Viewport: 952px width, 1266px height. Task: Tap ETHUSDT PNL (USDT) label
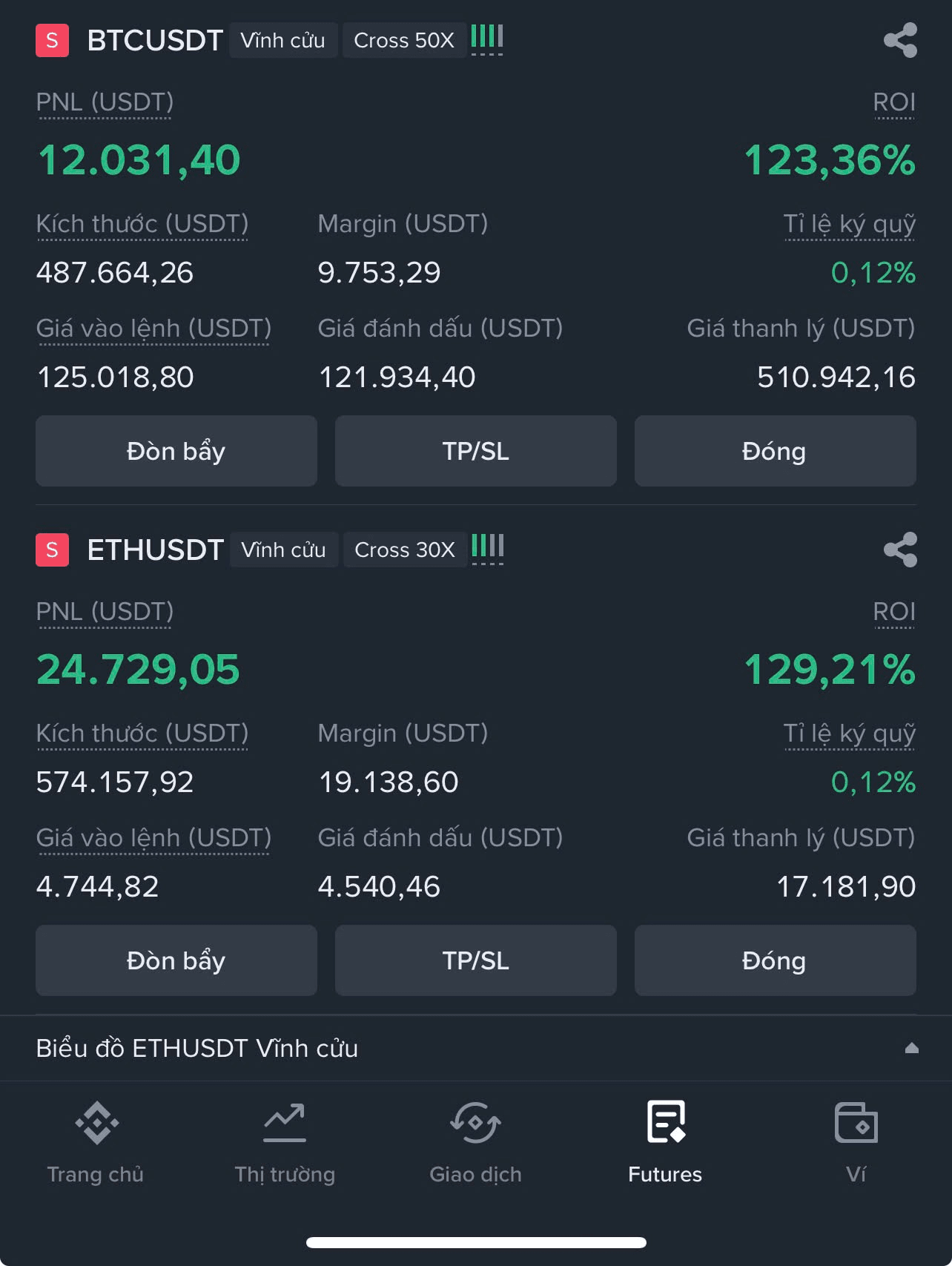pyautogui.click(x=105, y=612)
